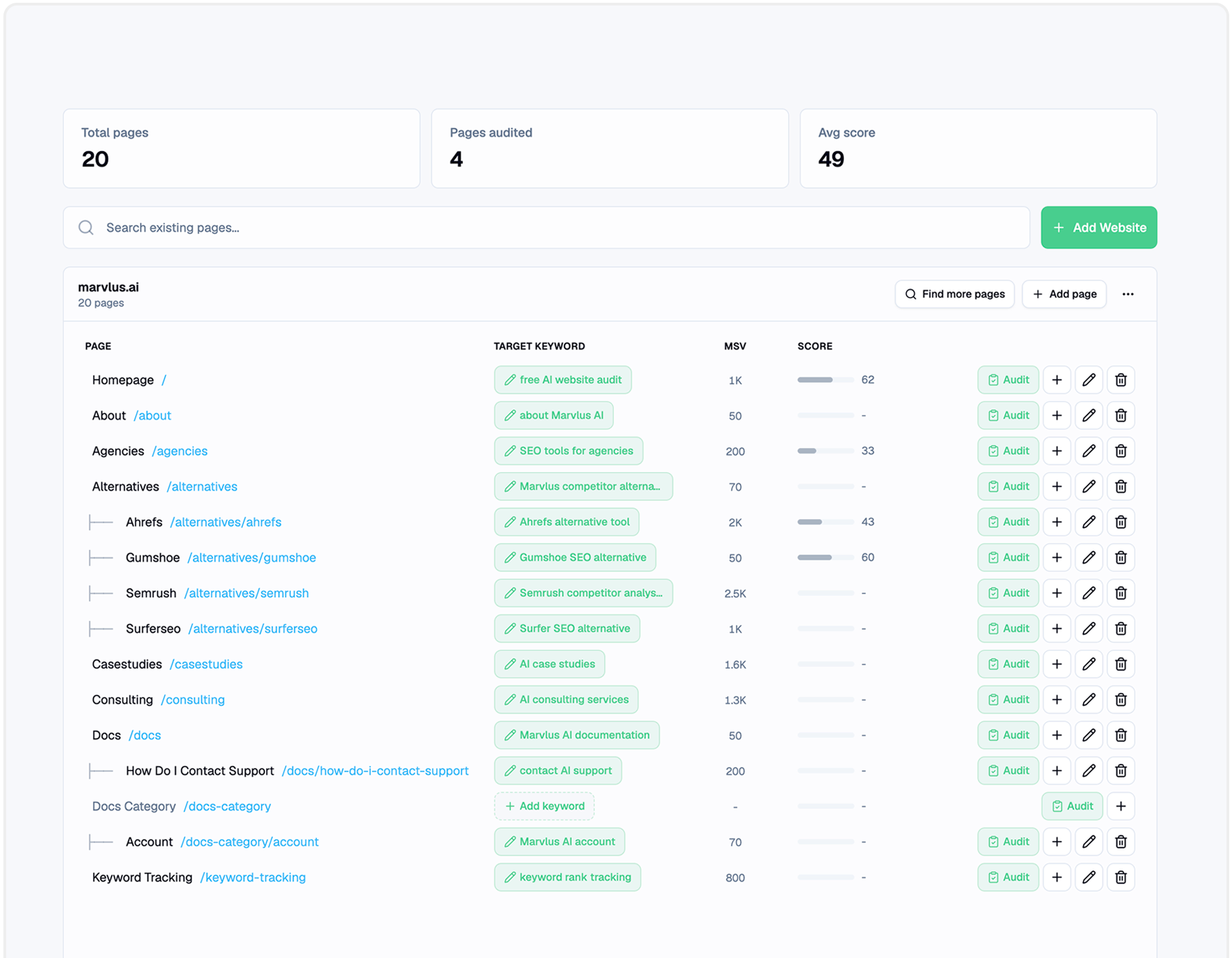Click the Homepage score bar showing 62
Viewport: 1232px width, 958px height.
pos(825,380)
